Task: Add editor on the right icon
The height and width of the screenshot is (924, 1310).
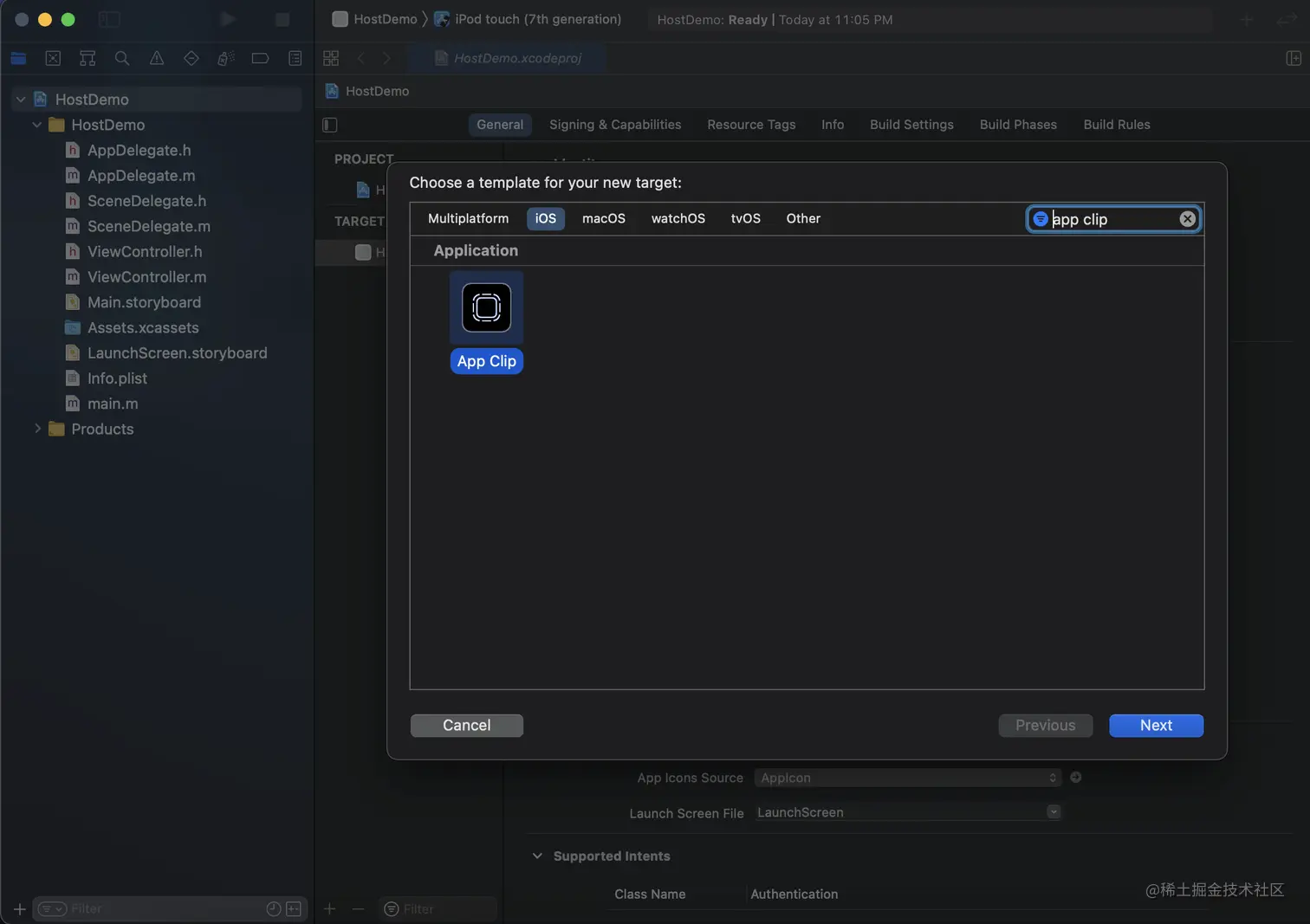Action: pos(1294,58)
